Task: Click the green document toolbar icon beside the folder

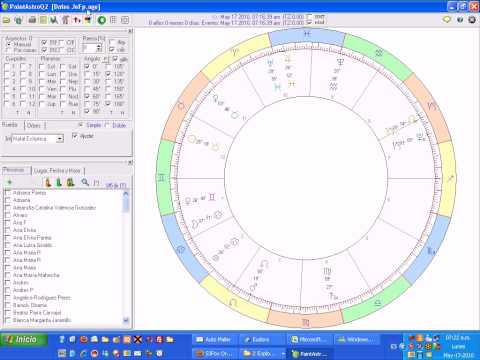Action: coord(18,20)
